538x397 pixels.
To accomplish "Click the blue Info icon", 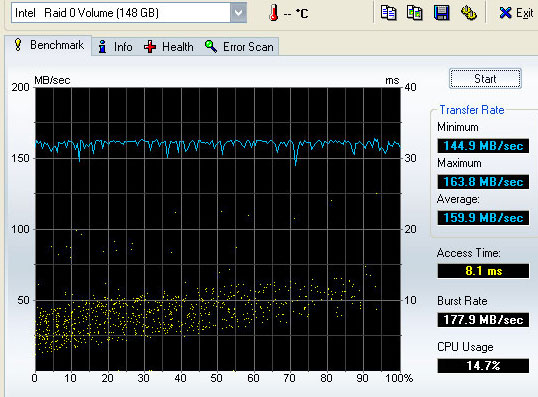I will 102,47.
